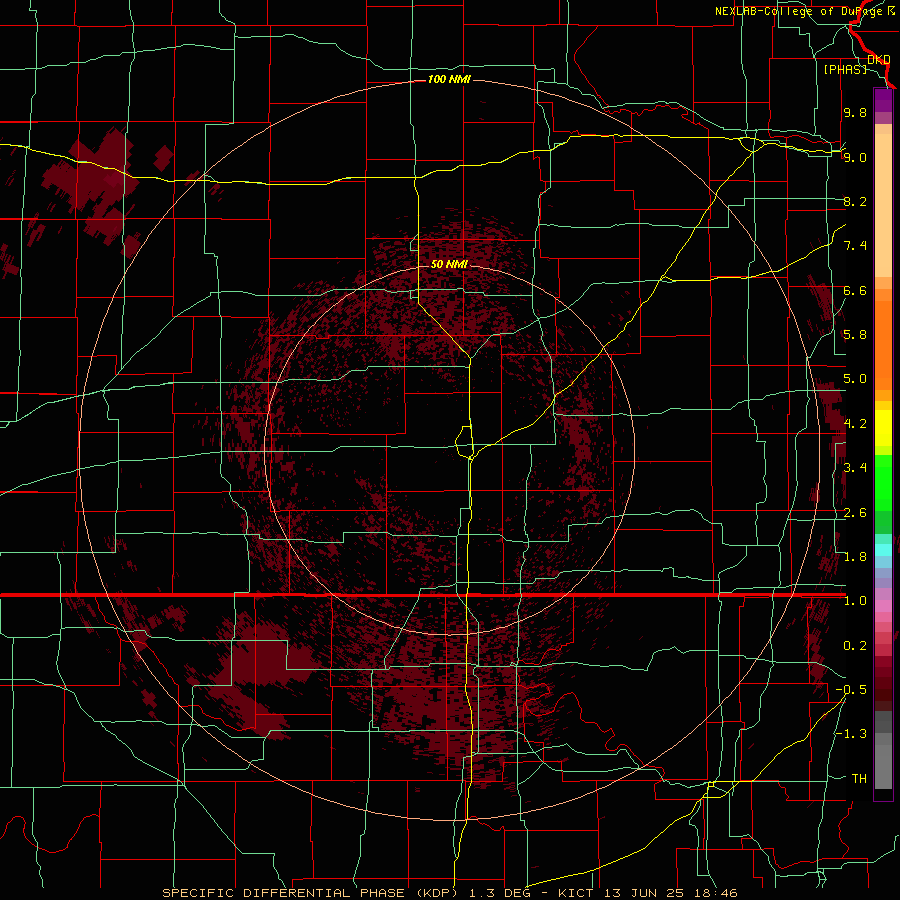Click the NEXLAB-College of DuPage label
This screenshot has height=900, width=900.
(798, 11)
